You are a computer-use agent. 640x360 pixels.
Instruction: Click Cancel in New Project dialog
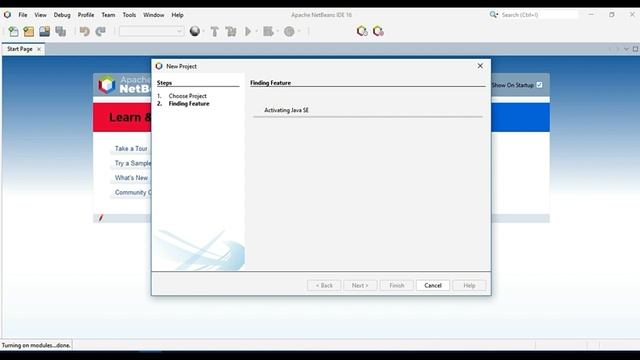(433, 285)
